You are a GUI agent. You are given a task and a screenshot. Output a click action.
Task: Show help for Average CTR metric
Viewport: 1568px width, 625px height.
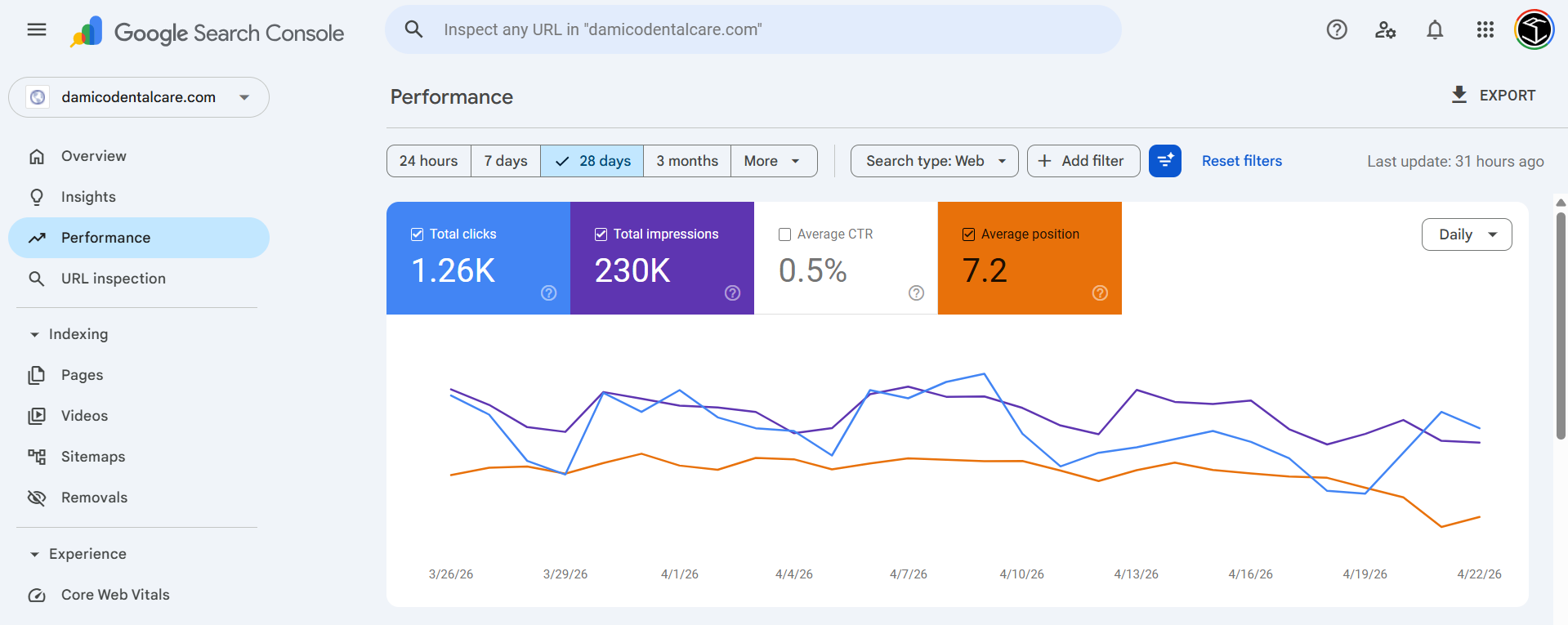[917, 292]
